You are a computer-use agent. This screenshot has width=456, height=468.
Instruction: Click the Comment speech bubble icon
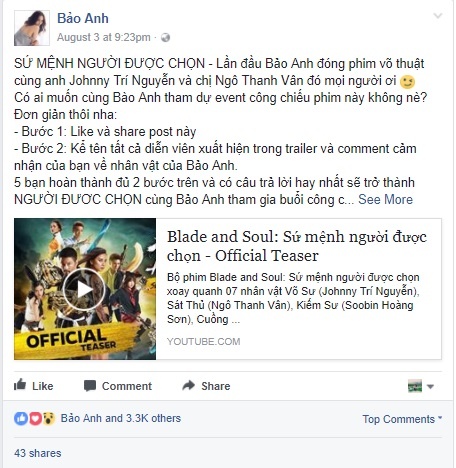tap(90, 386)
